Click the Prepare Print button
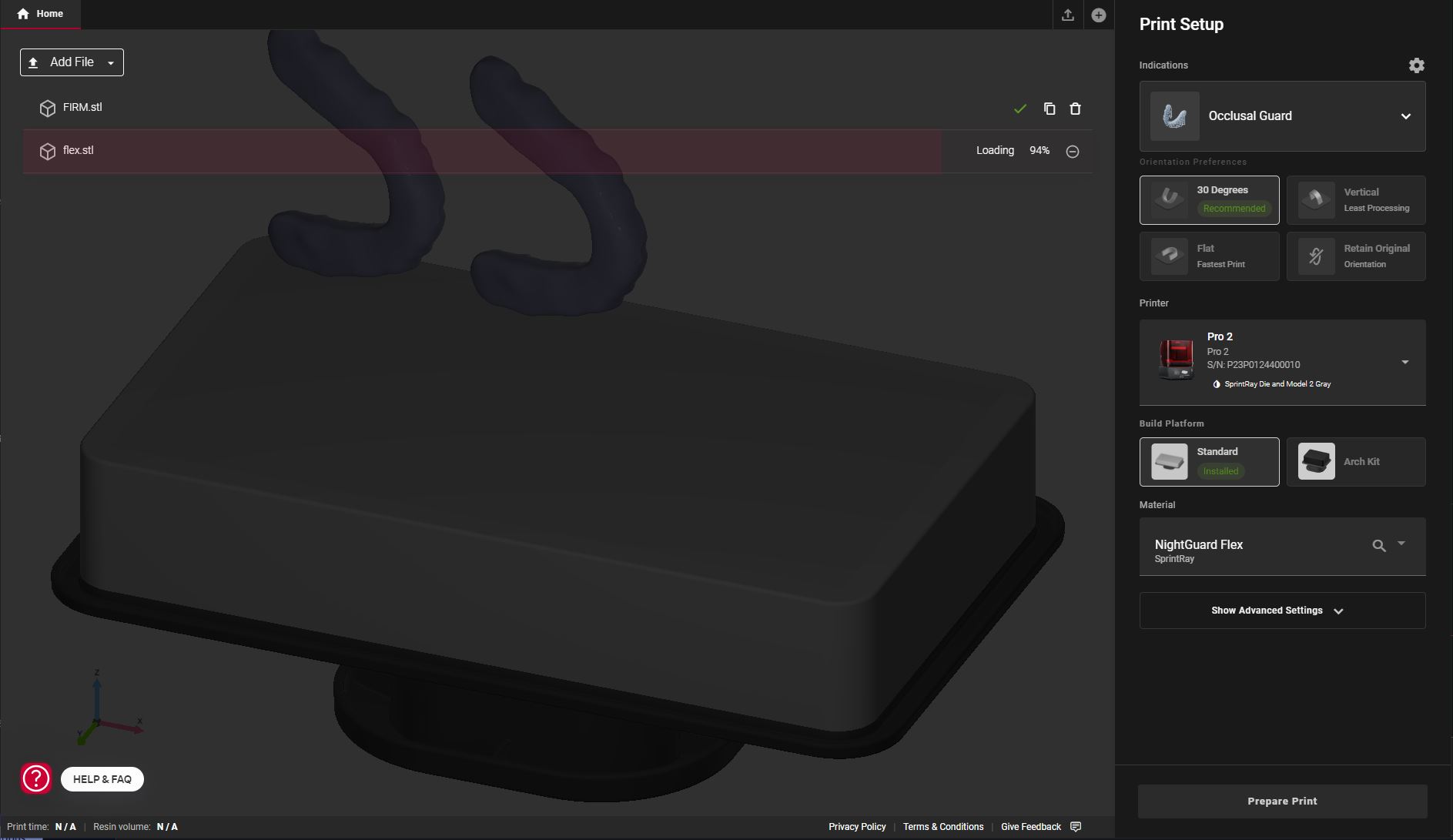 pos(1282,802)
